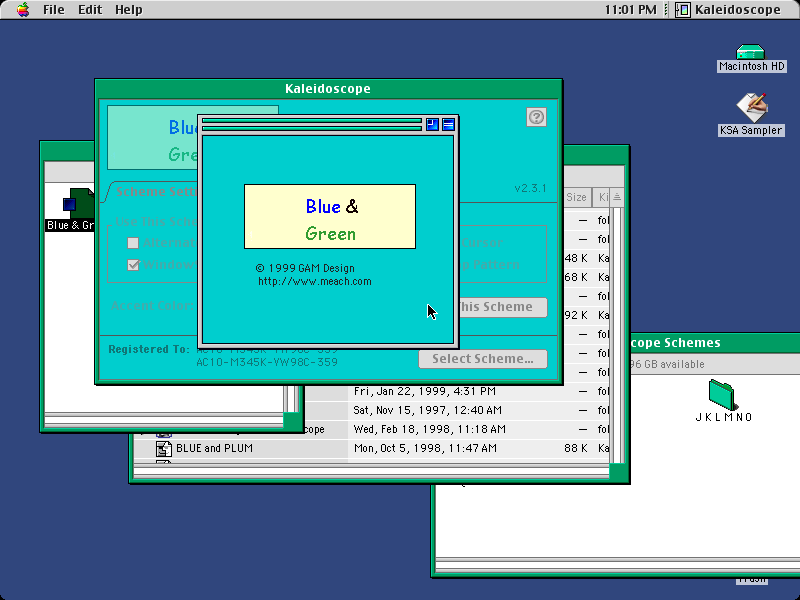Toggle the sort order arrow in the list window
800x600 pixels.
(x=617, y=197)
